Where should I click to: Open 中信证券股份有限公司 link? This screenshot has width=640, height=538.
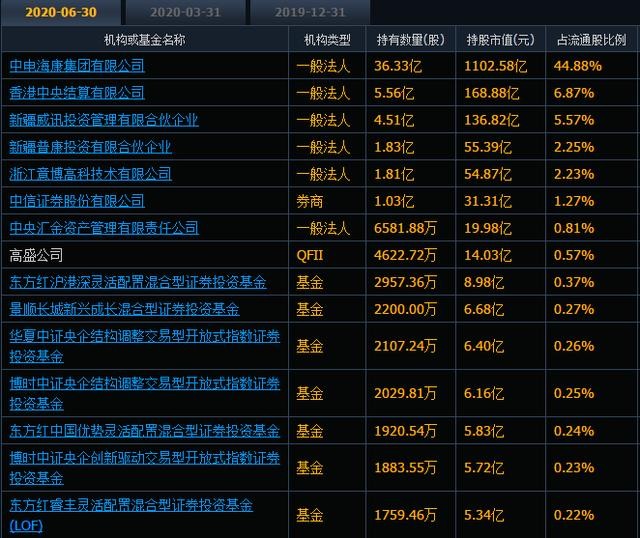pos(77,201)
